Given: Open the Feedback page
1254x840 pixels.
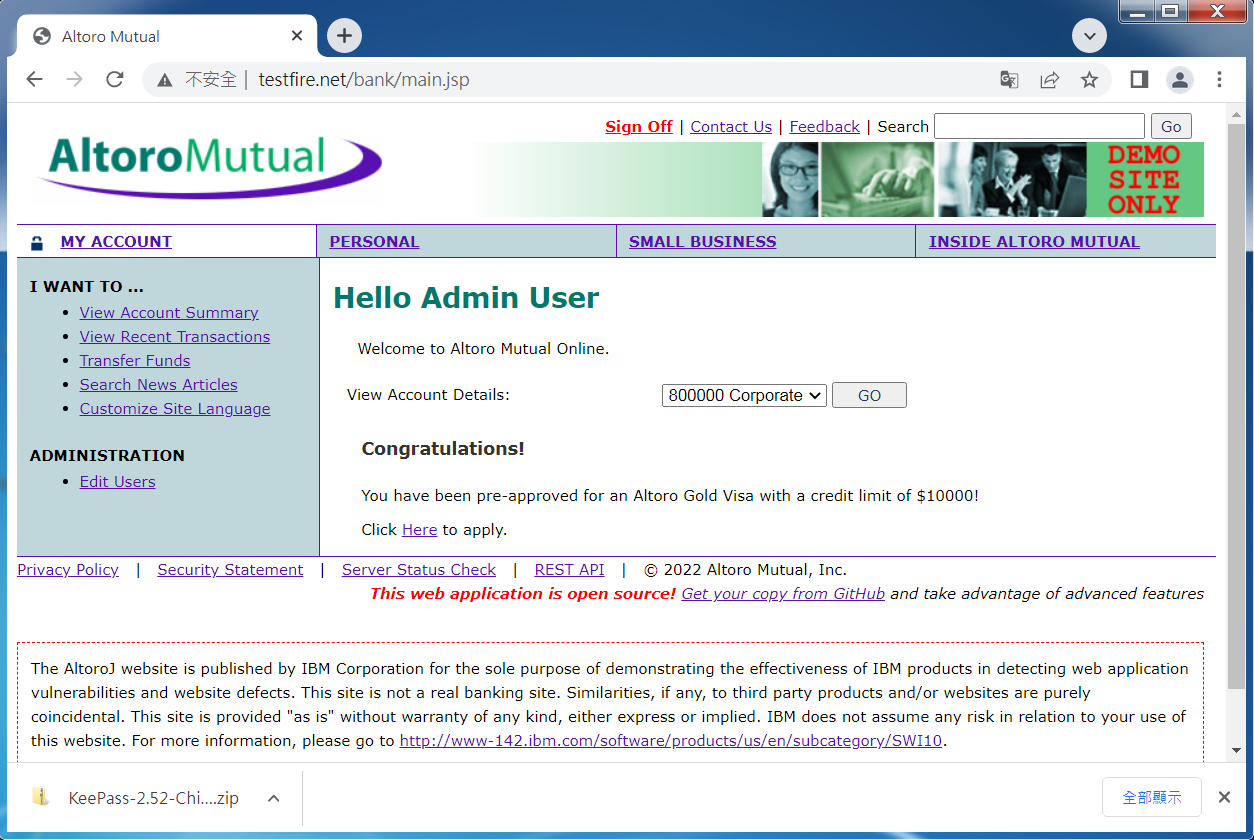Looking at the screenshot, I should (x=825, y=126).
